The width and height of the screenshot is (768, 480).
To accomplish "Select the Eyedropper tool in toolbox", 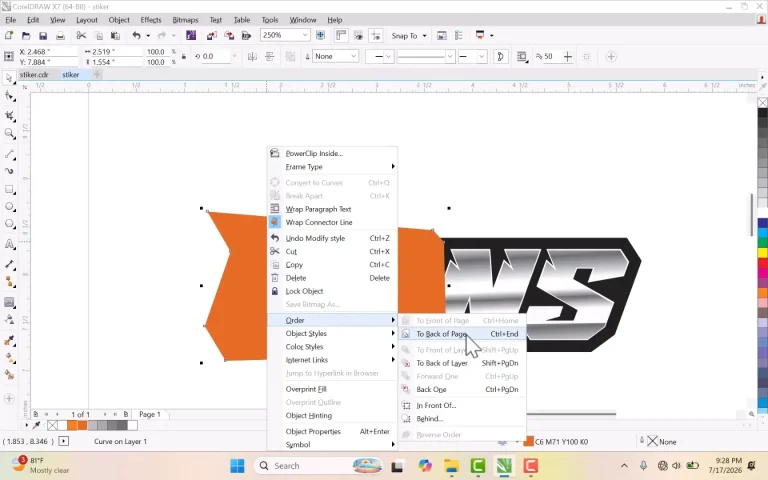I will click(9, 341).
